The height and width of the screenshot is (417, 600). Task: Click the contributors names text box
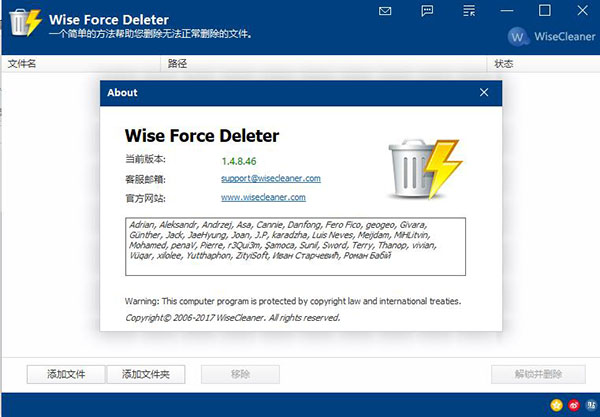click(296, 245)
